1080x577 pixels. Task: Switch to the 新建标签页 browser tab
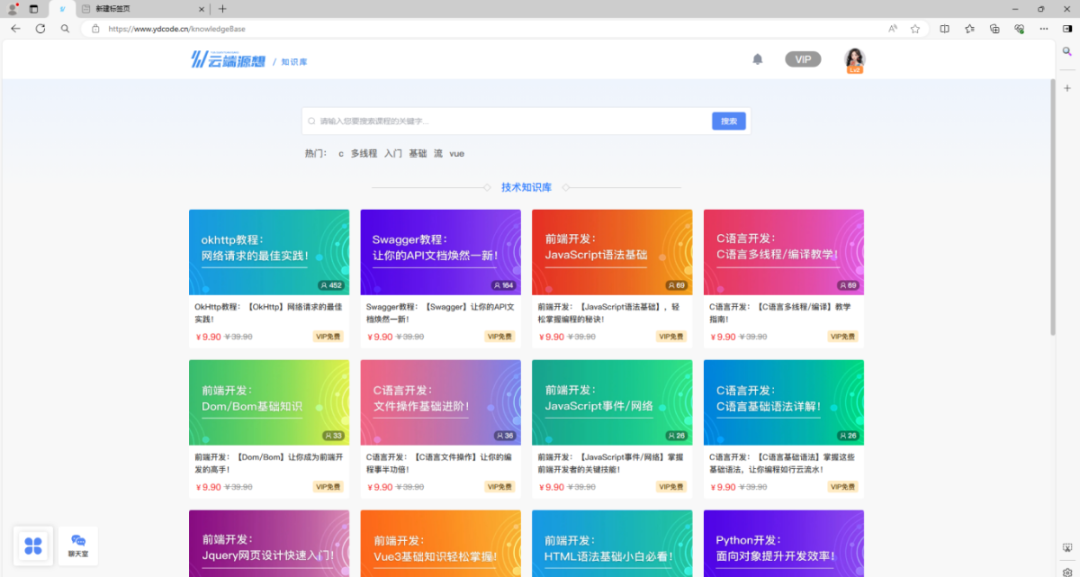point(138,8)
